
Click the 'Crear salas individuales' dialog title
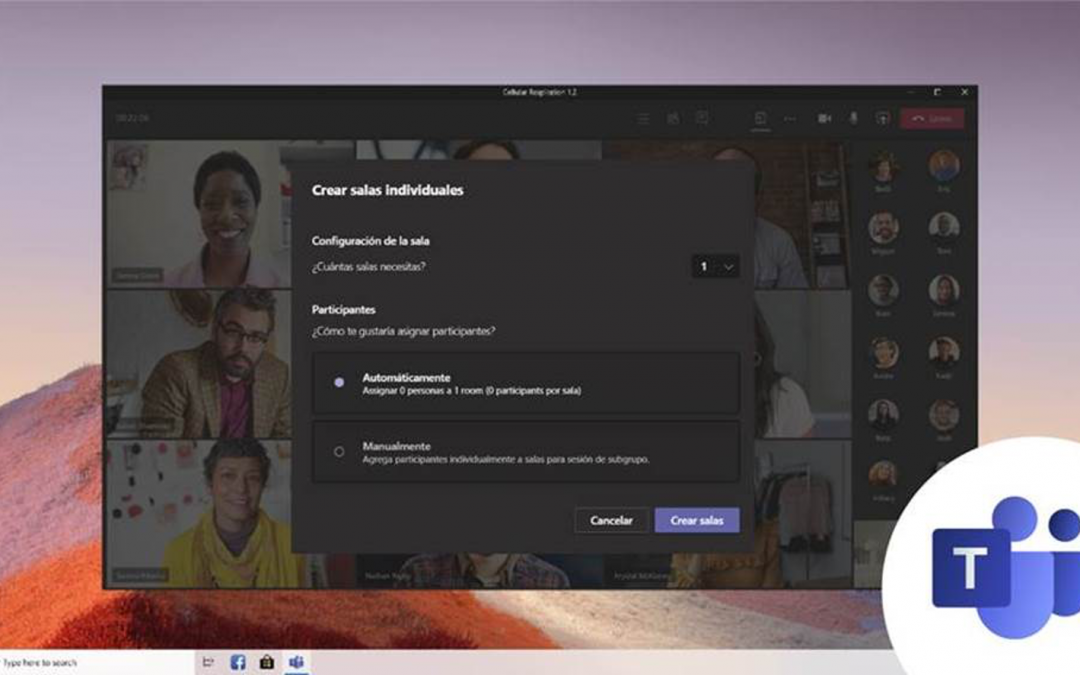[x=387, y=190]
